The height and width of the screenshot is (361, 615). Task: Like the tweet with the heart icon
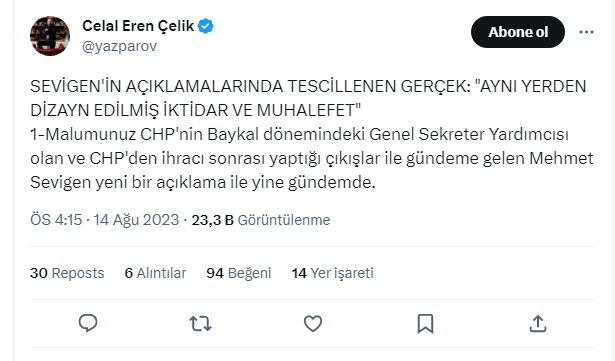(x=313, y=324)
